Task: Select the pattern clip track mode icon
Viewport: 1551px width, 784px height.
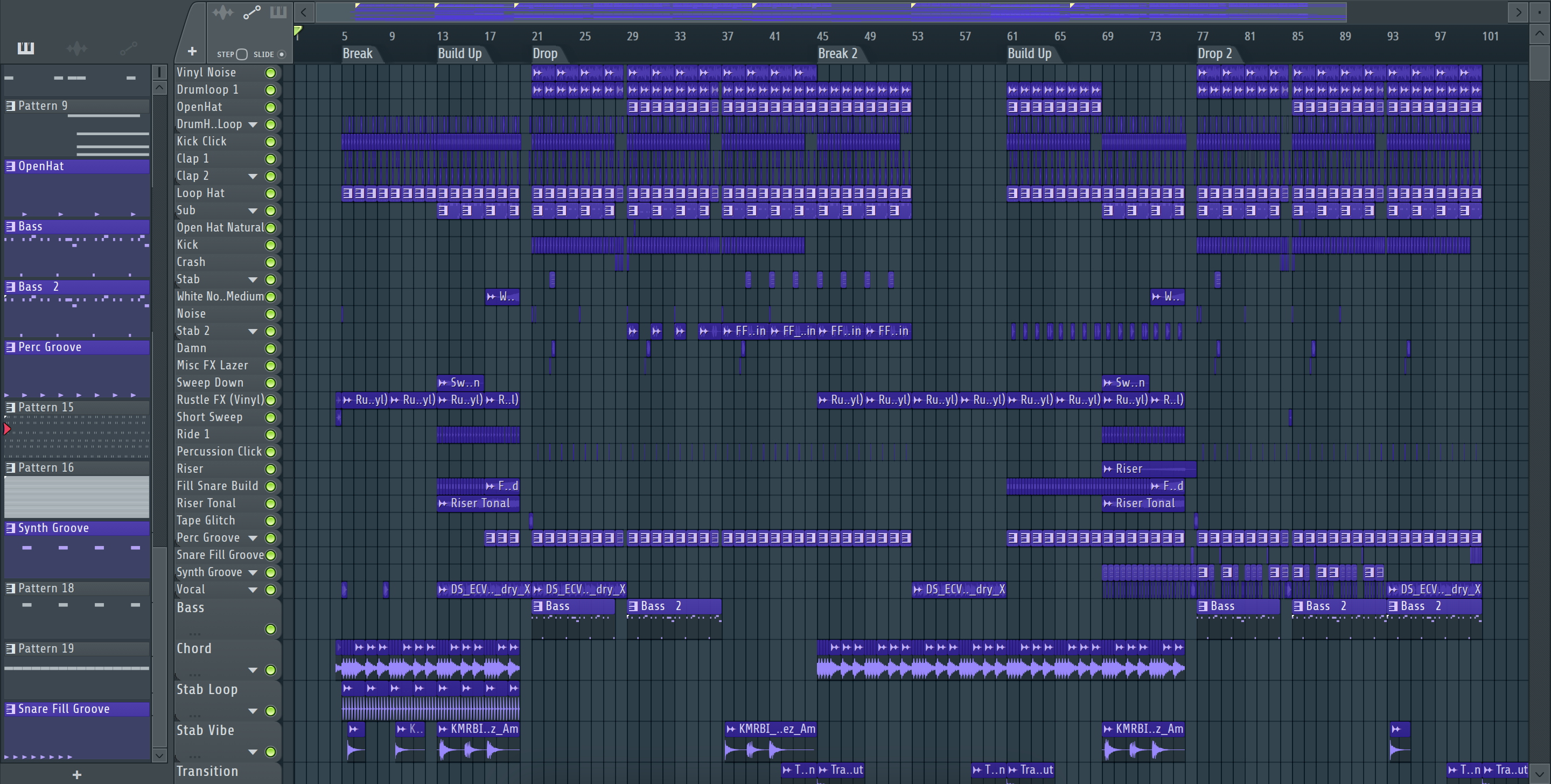Action: pyautogui.click(x=278, y=12)
